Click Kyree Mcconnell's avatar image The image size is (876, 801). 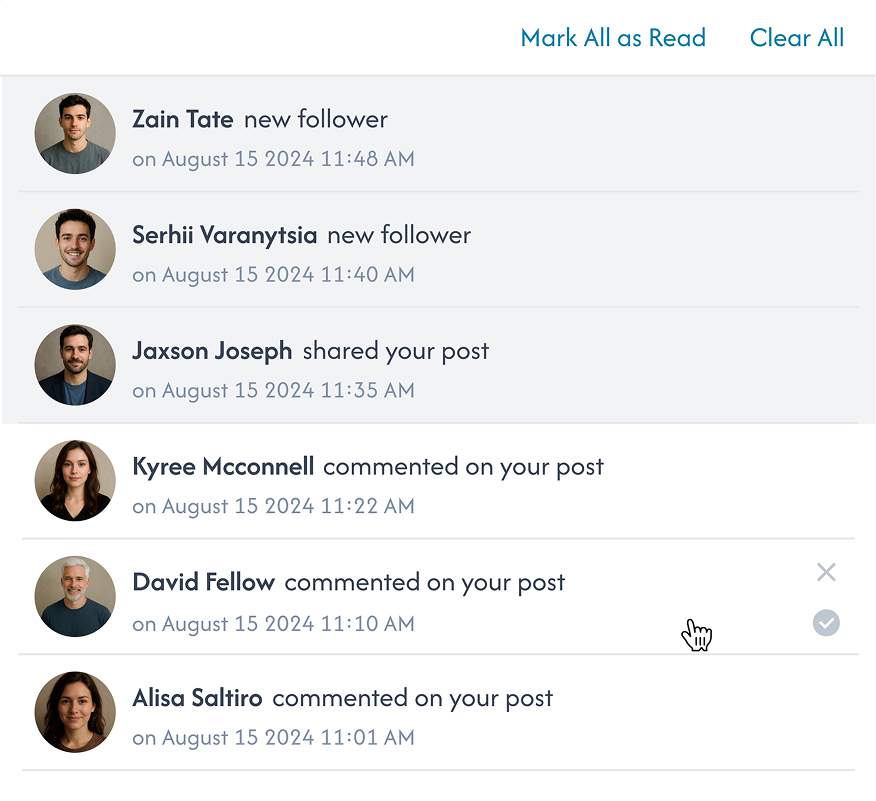(x=75, y=481)
